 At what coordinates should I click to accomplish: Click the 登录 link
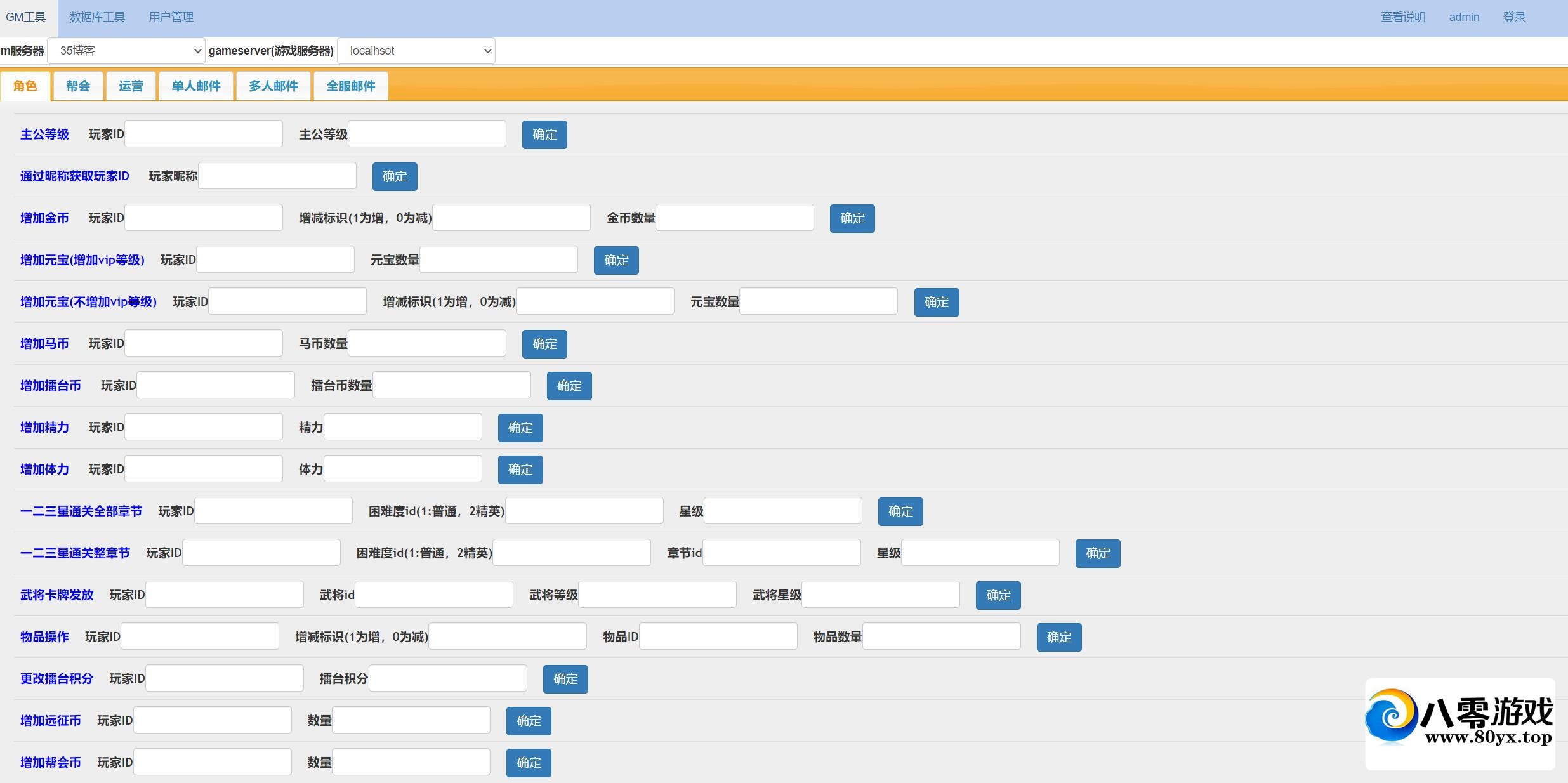pos(1514,17)
